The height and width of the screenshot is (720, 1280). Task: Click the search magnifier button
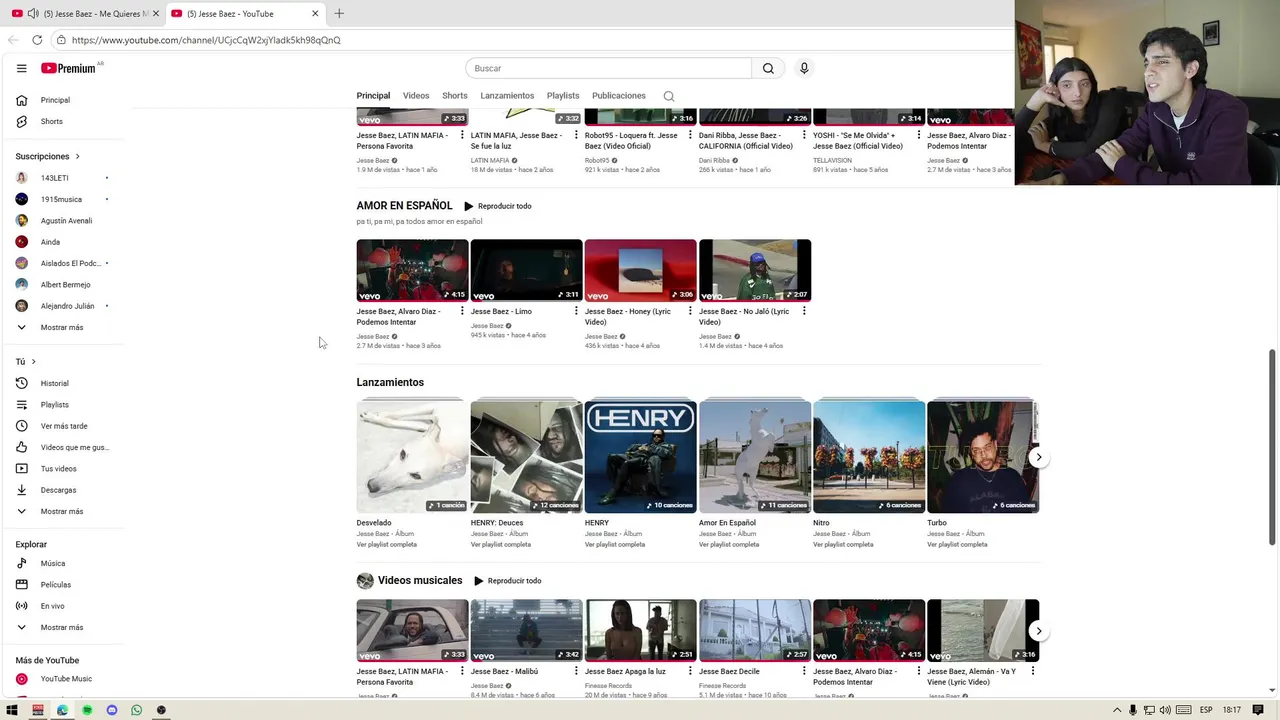[x=768, y=68]
